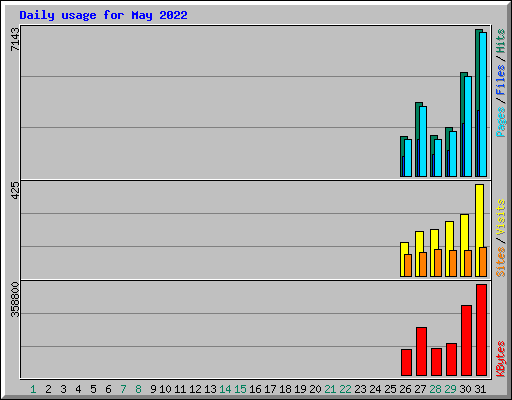Select the KBytes legend label

tap(501, 359)
